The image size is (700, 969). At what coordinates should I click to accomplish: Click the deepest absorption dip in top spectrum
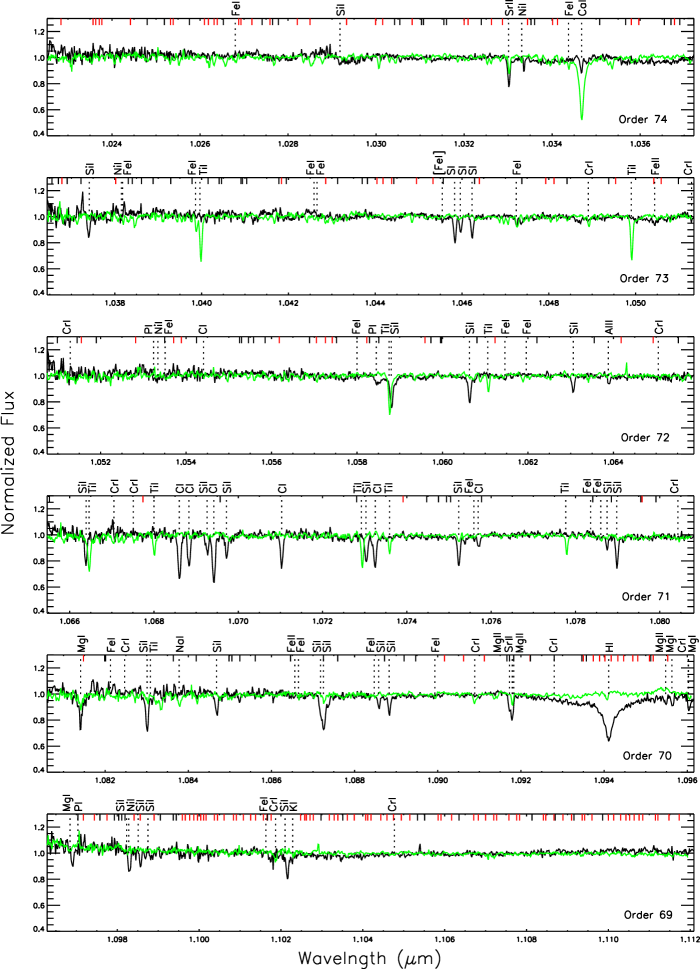tap(581, 116)
